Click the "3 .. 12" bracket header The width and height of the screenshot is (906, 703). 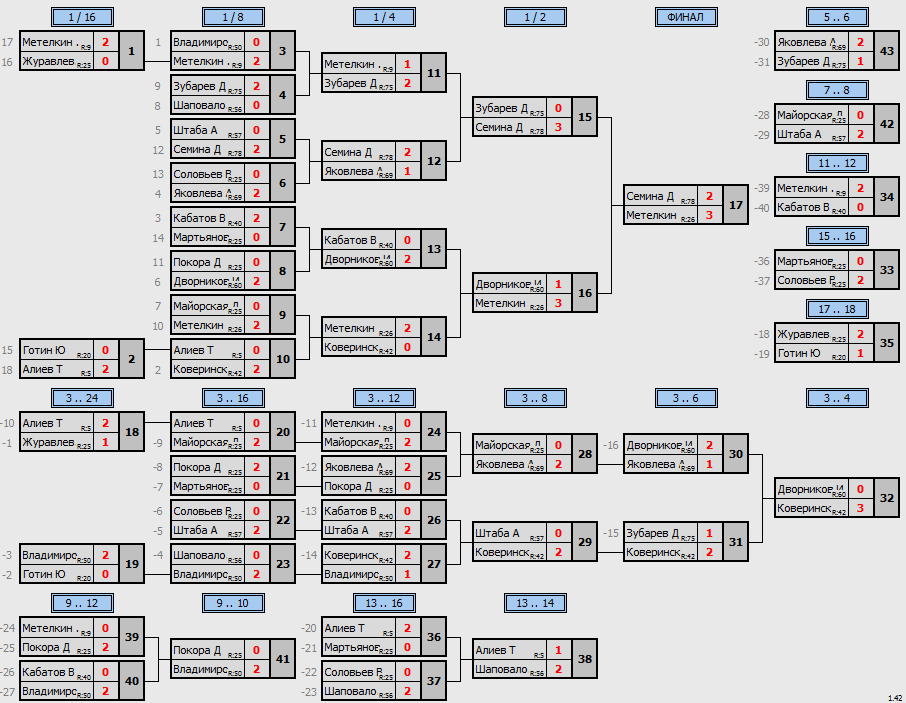[384, 398]
